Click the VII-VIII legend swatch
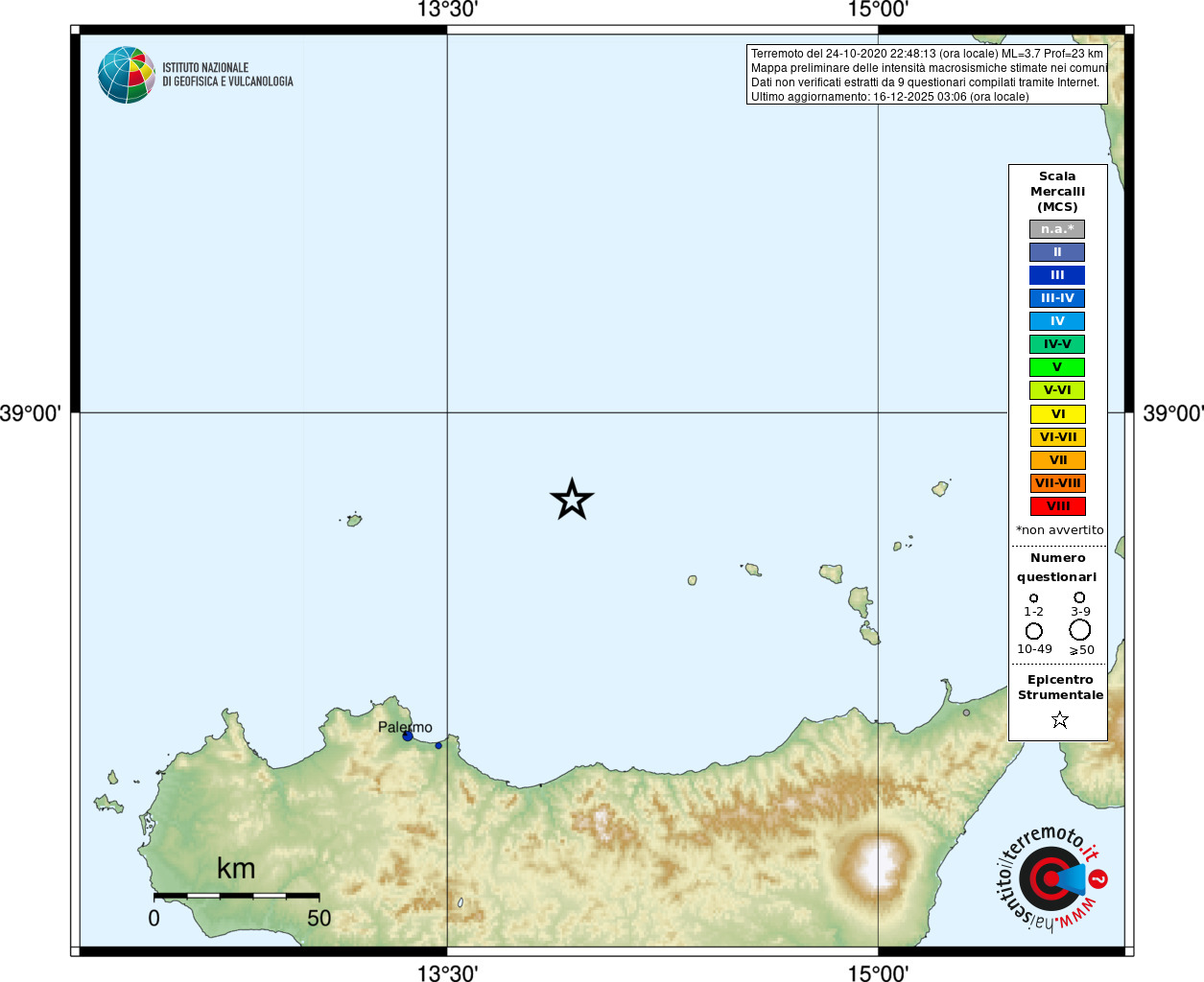1204x982 pixels. (1057, 483)
